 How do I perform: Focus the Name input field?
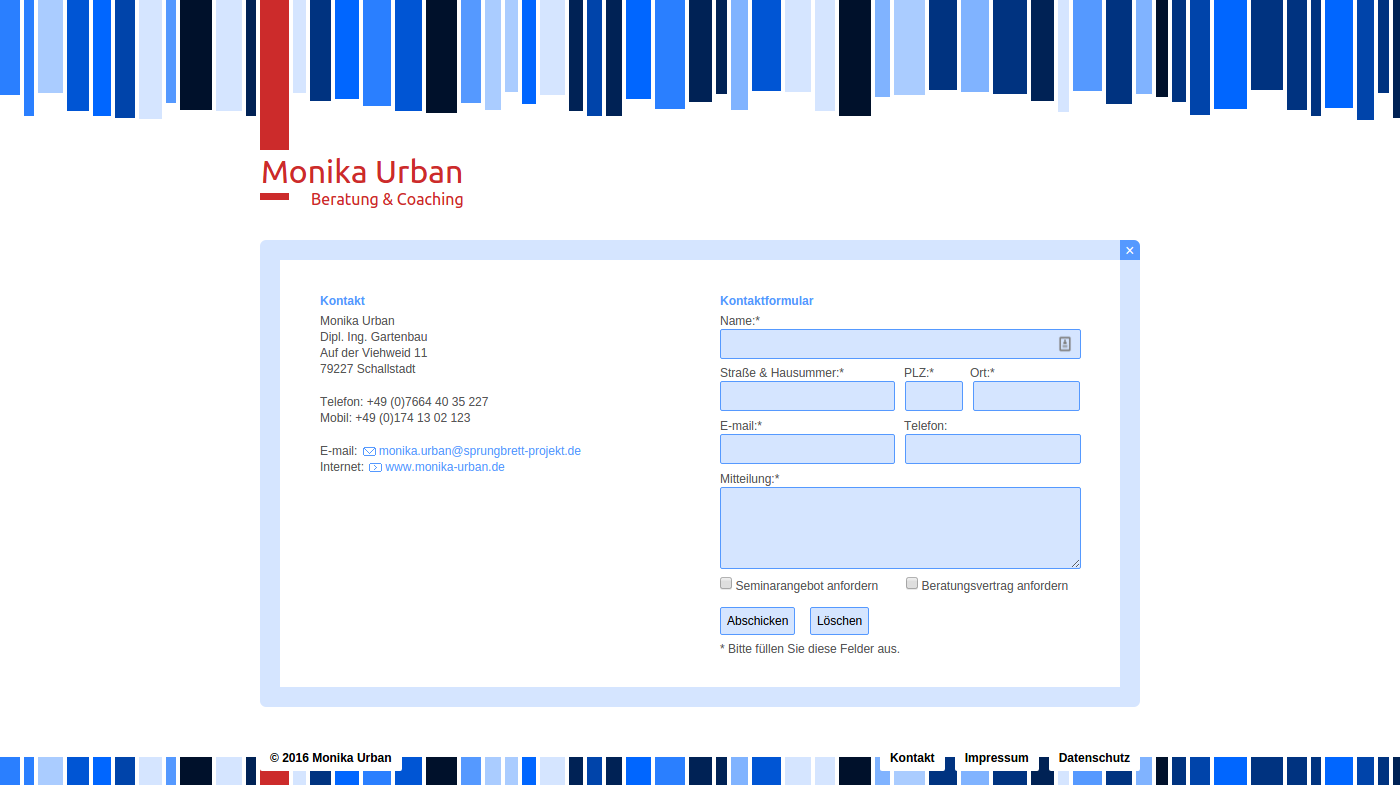pyautogui.click(x=900, y=344)
